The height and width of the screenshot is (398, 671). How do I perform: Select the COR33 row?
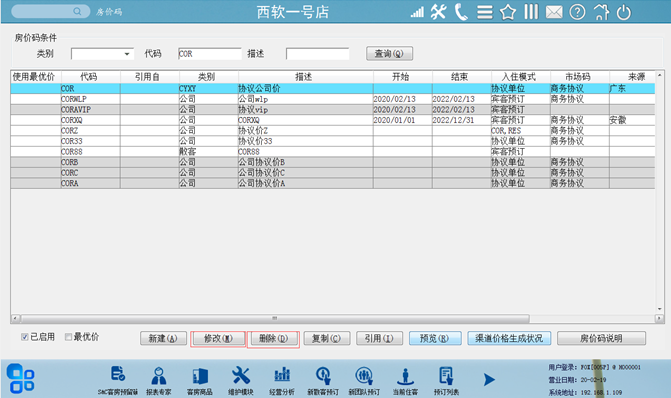[333, 141]
